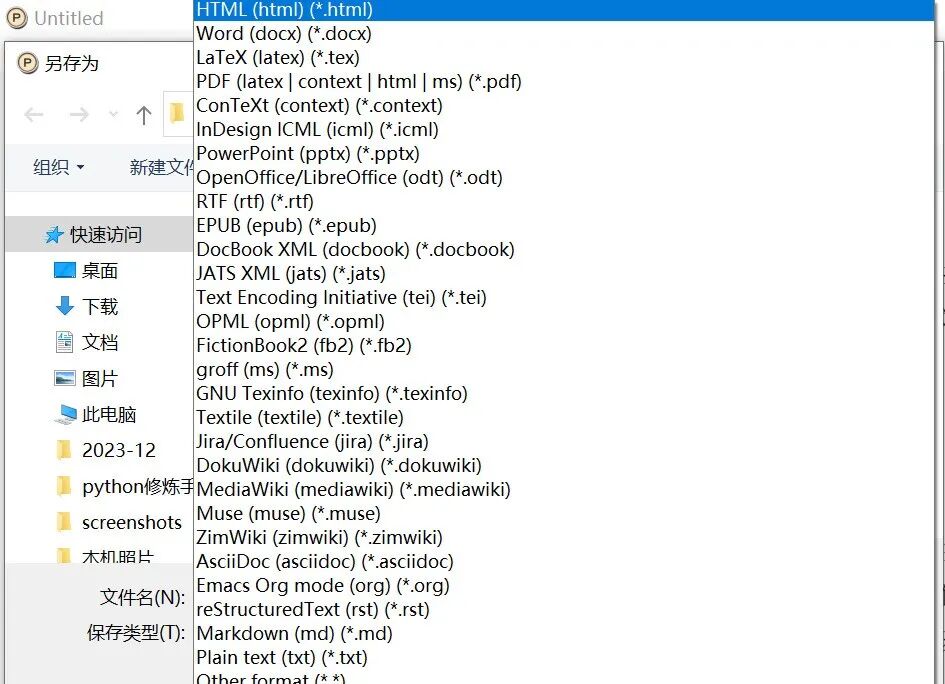Select ZimWiki (zimwiki) format

click(x=564, y=538)
